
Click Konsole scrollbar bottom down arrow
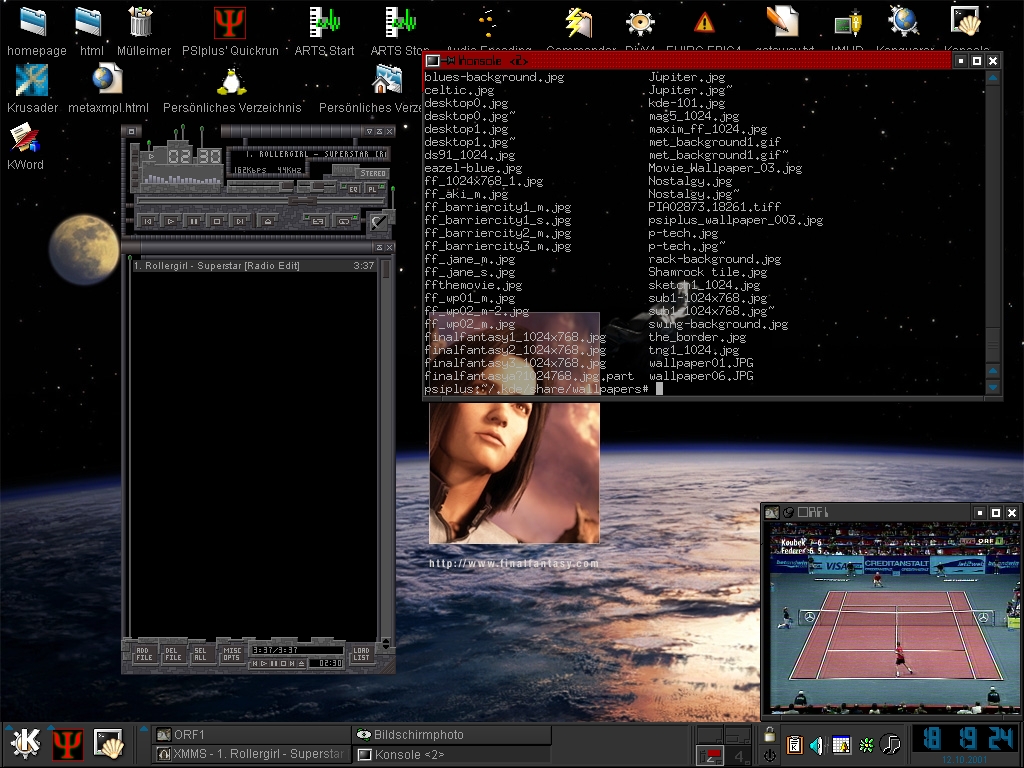pyautogui.click(x=993, y=387)
